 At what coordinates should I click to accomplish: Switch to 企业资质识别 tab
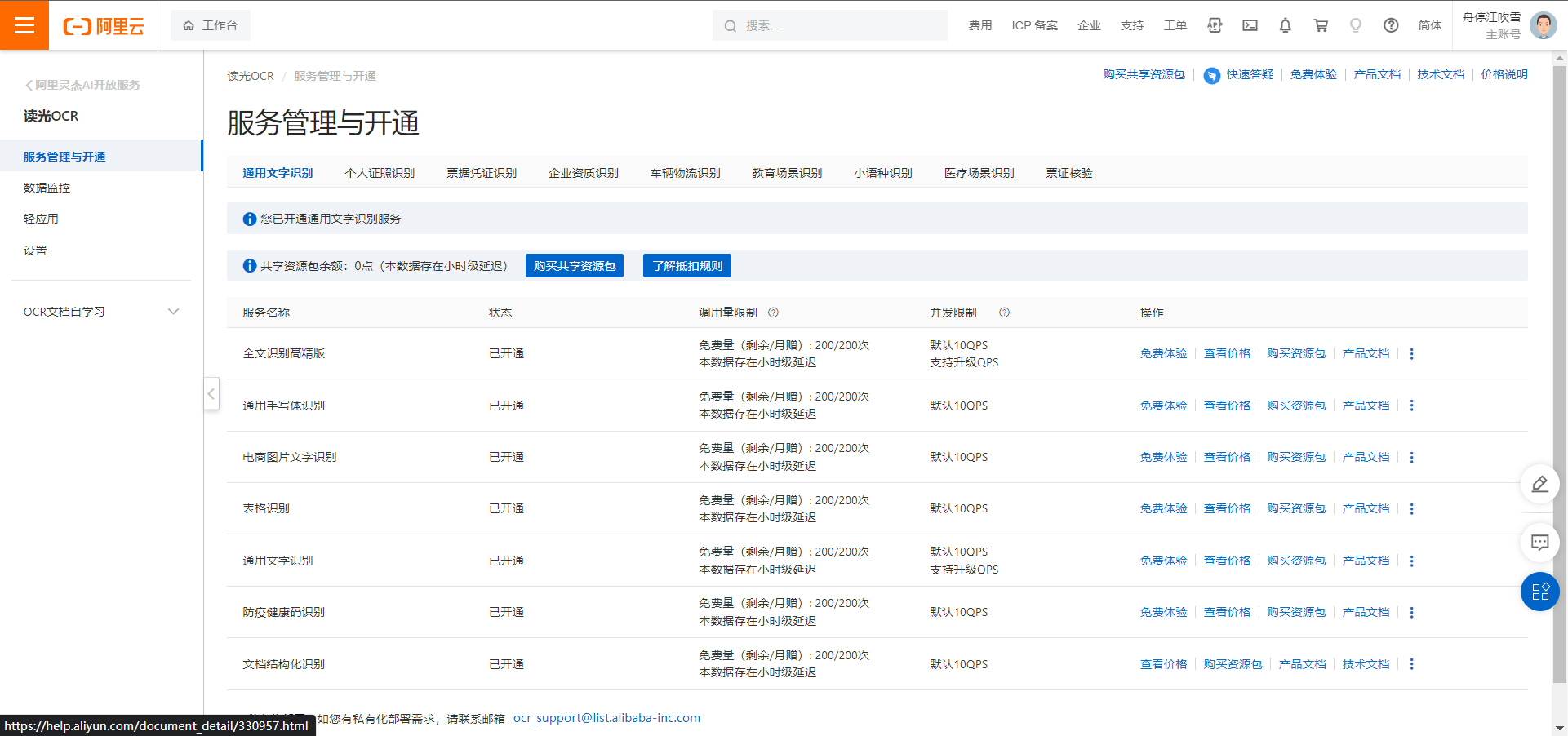coord(584,173)
